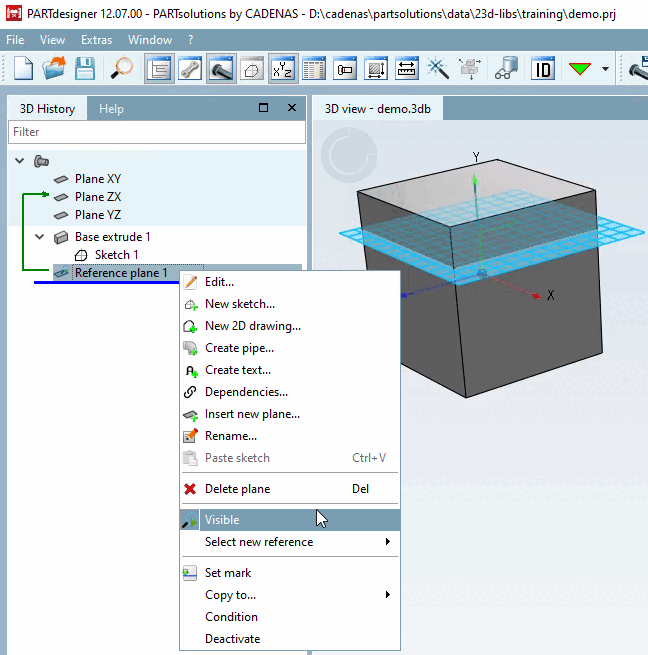Open the File menu
The height and width of the screenshot is (655, 648).
point(15,40)
